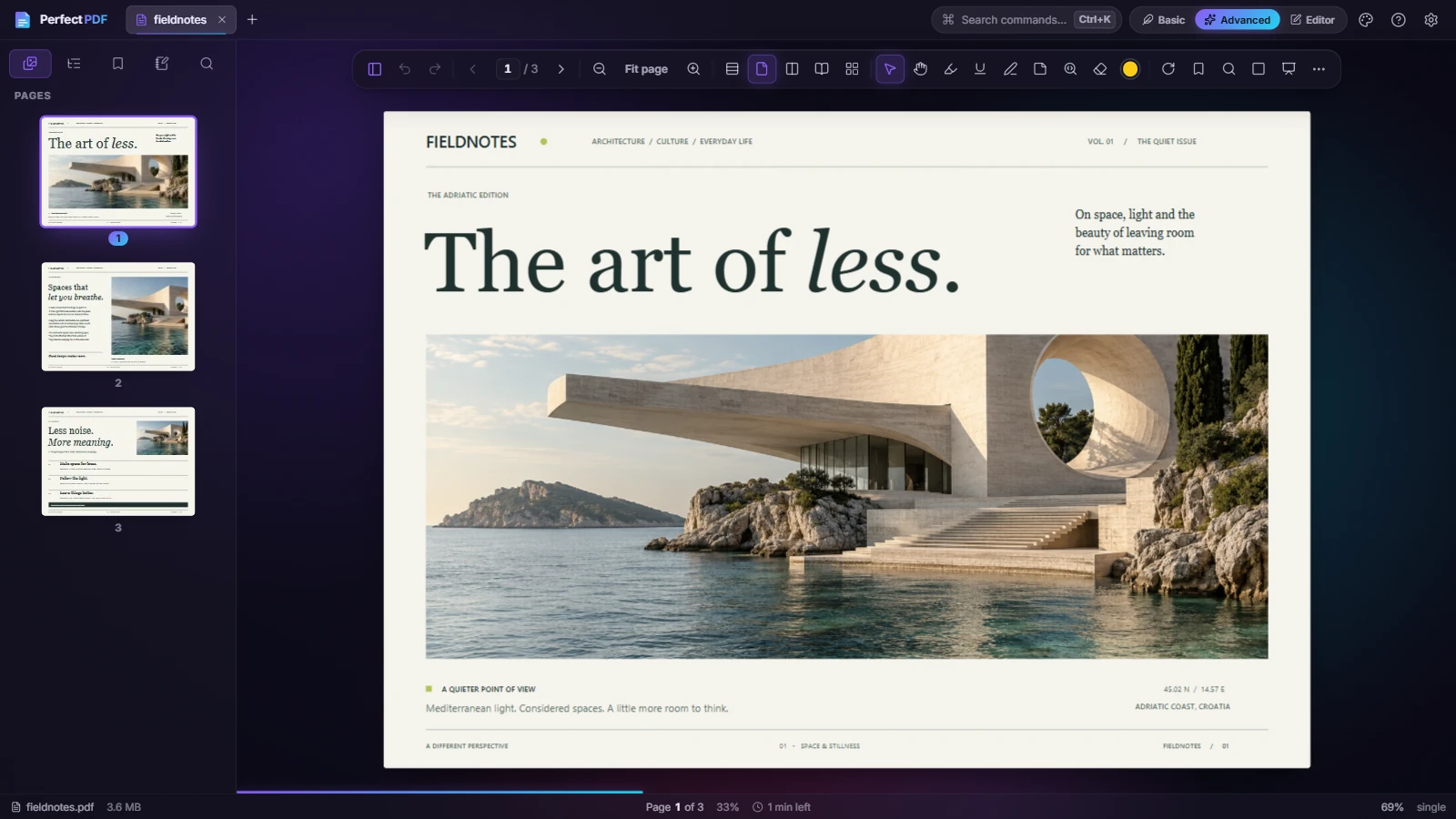This screenshot has height=819, width=1456.
Task: Click the Search commands field
Action: [1026, 20]
